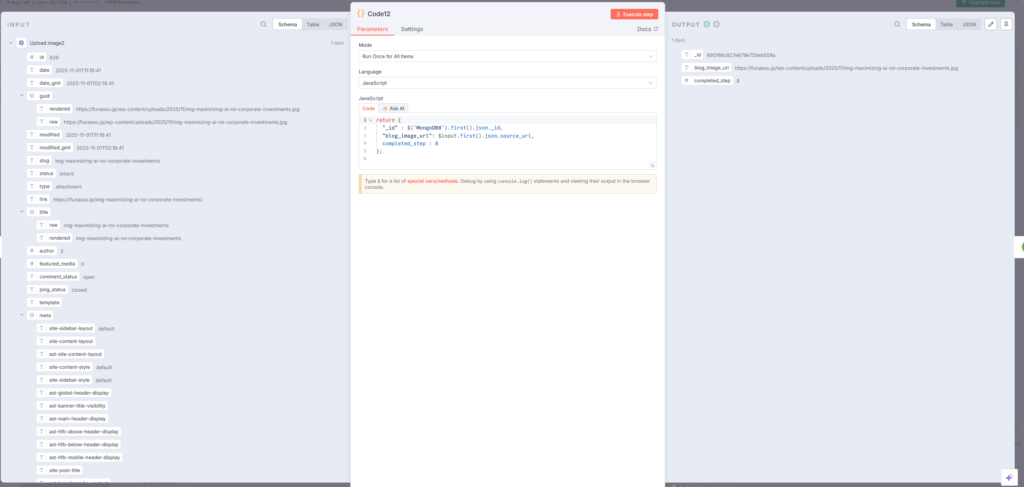This screenshot has height=487, width=1024.
Task: Click the Execute step button
Action: tap(634, 14)
